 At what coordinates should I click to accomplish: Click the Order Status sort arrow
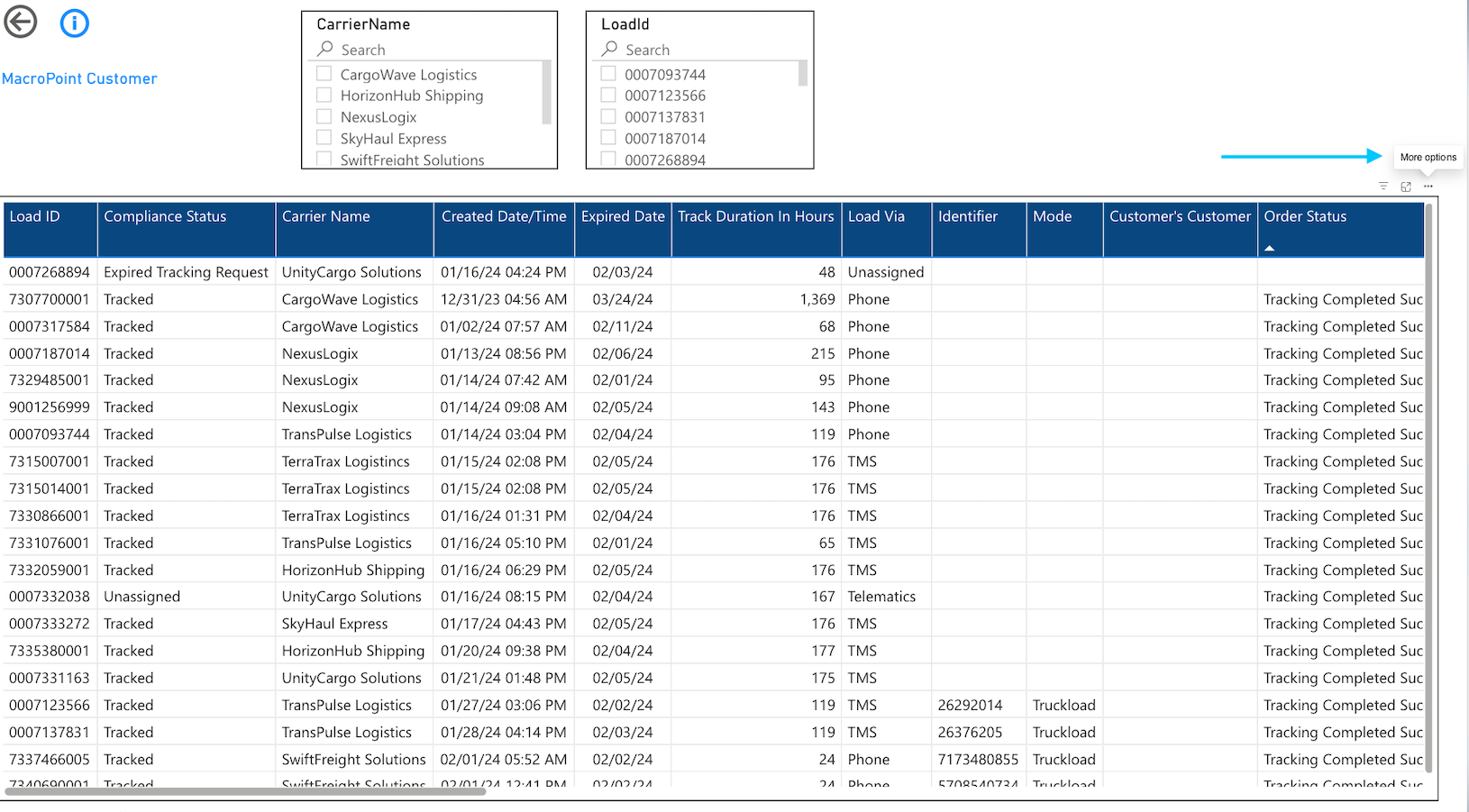[1269, 248]
